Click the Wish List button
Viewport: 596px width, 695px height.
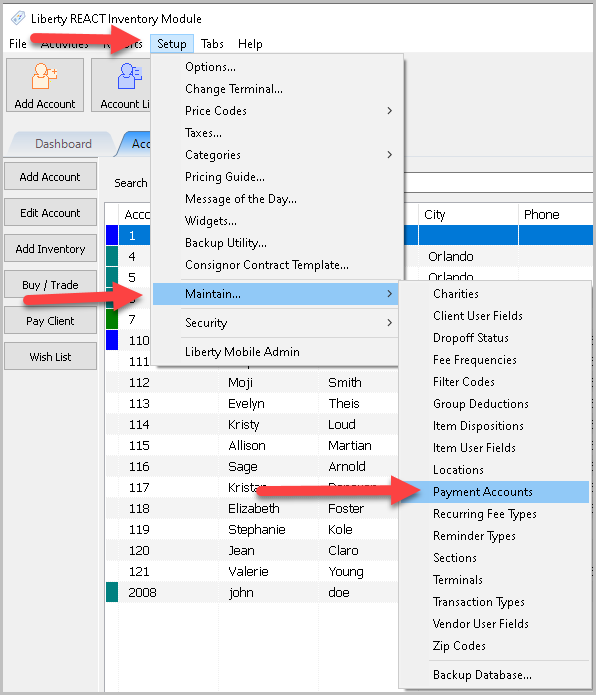pos(50,357)
